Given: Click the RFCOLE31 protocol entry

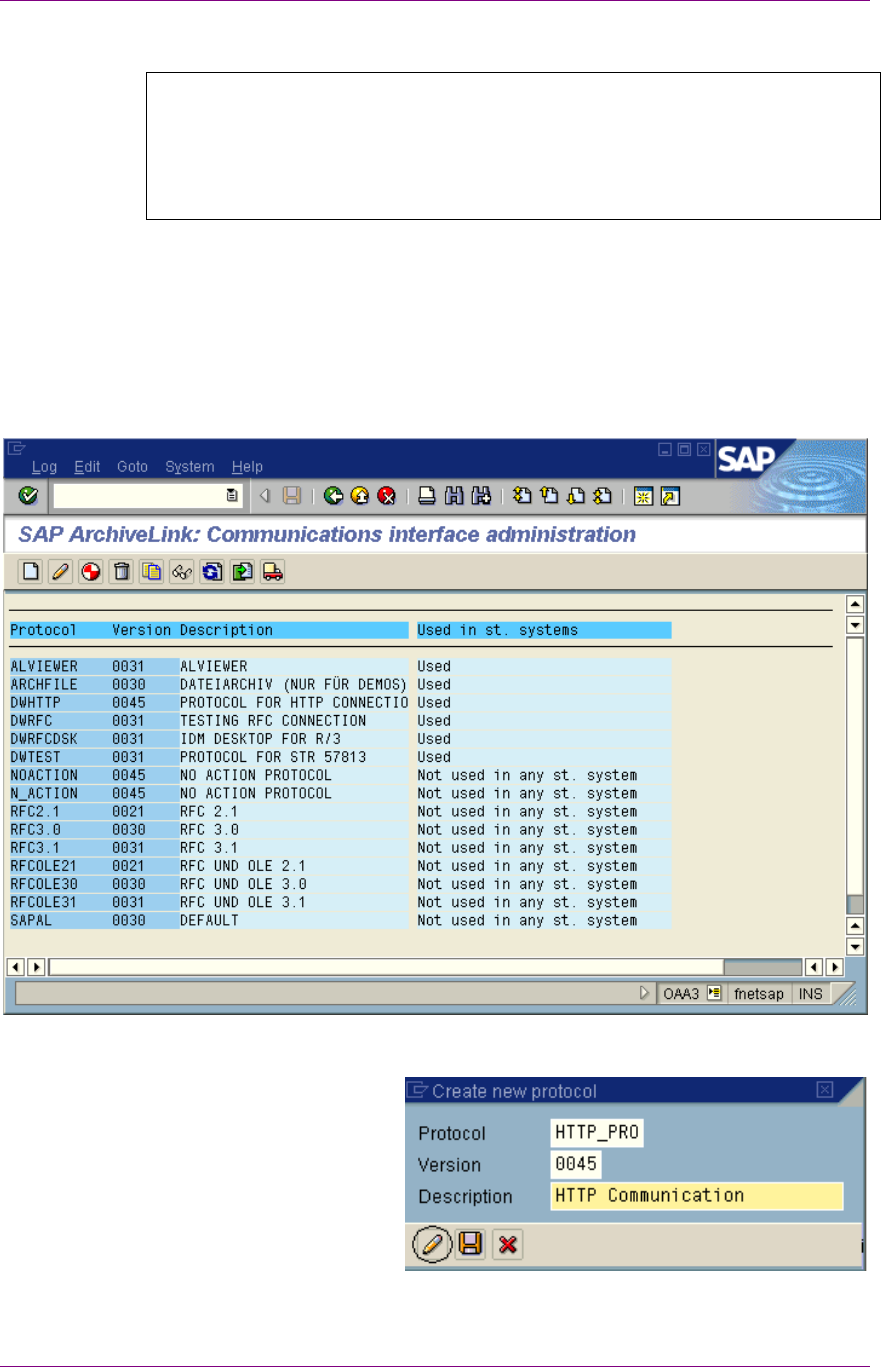Looking at the screenshot, I should pos(44,903).
